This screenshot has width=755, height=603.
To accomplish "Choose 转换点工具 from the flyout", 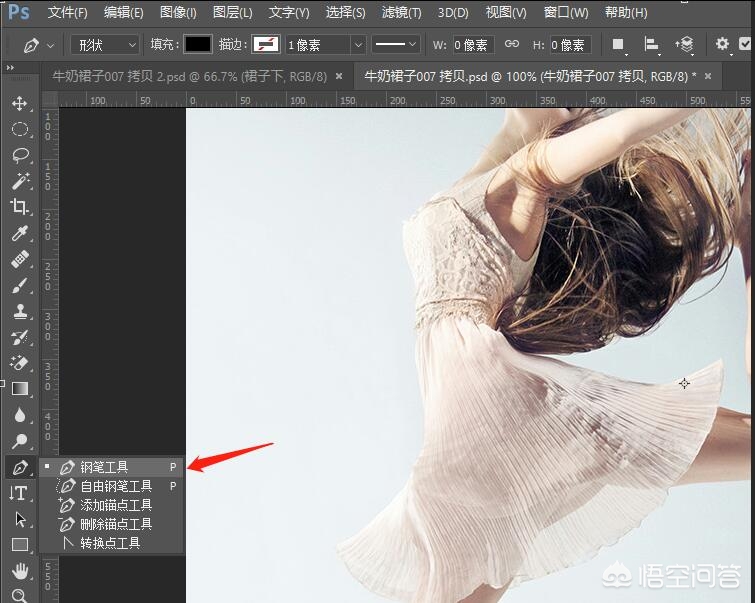I will (x=112, y=543).
